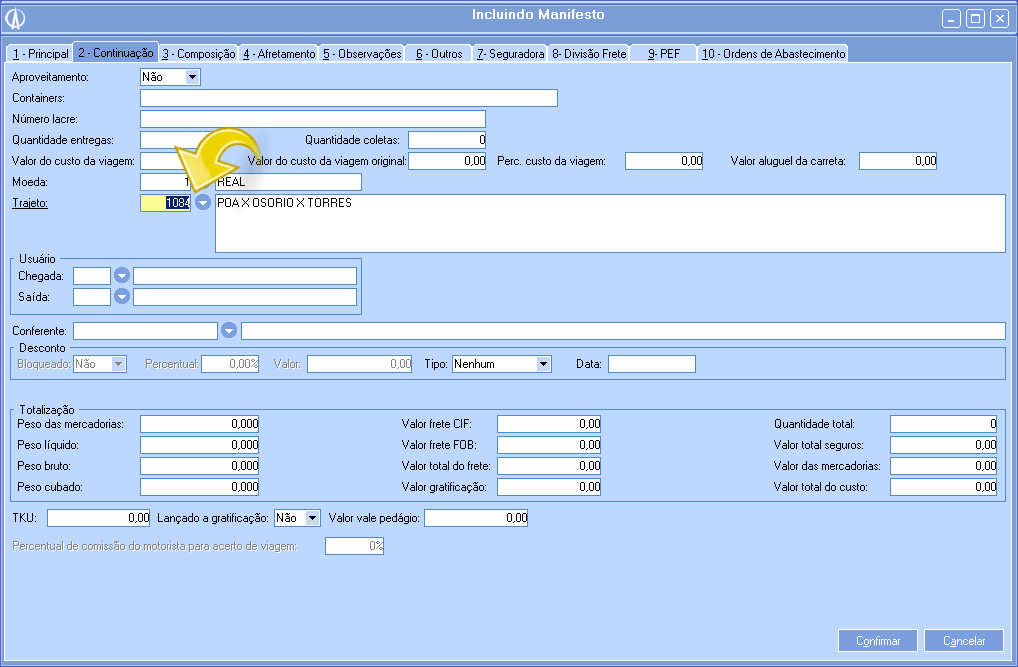Click into the Containers input field
This screenshot has width=1018, height=667.
[x=348, y=98]
